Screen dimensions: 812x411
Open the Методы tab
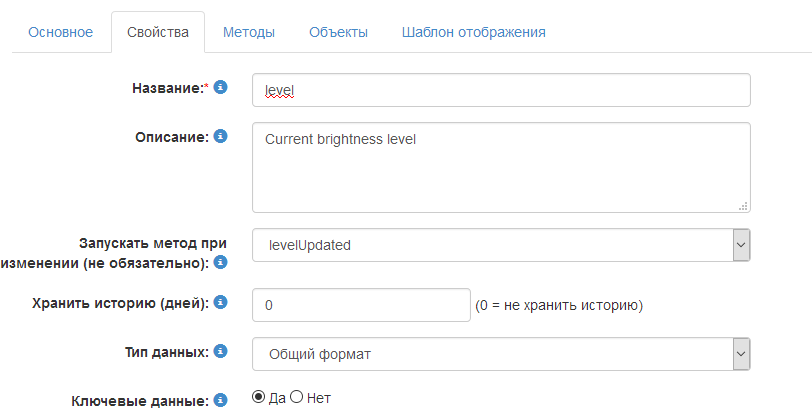249,32
